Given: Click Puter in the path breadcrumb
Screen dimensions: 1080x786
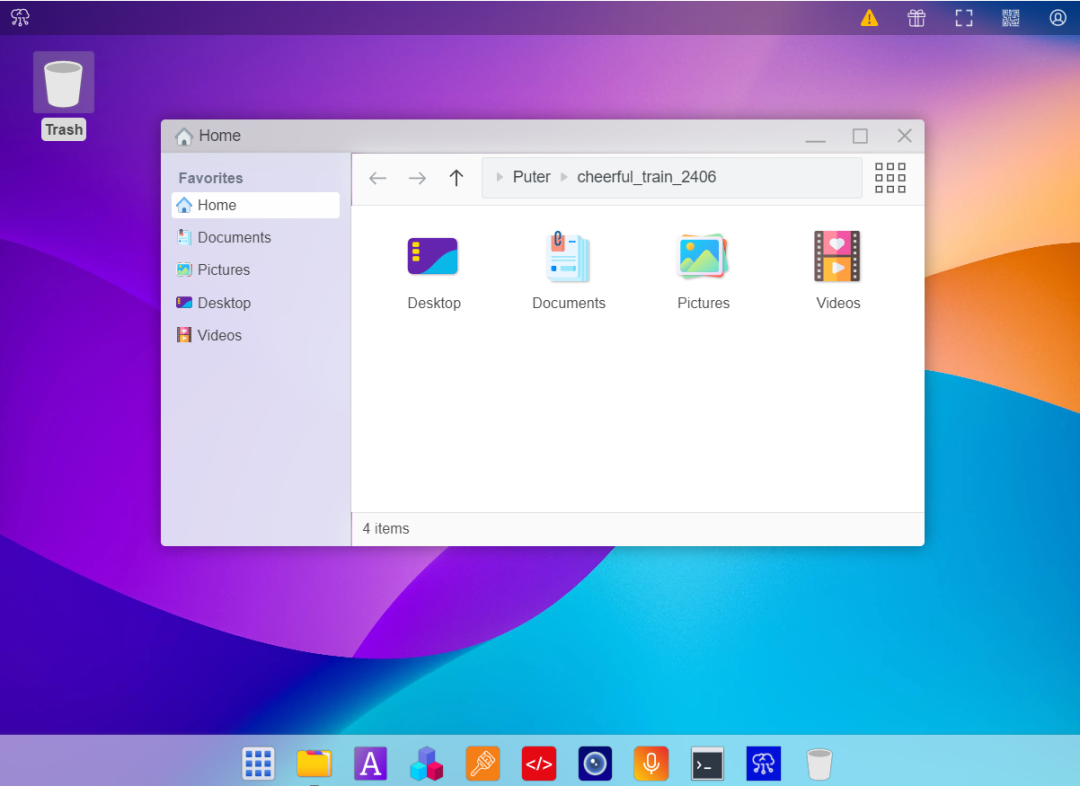Looking at the screenshot, I should [x=531, y=177].
